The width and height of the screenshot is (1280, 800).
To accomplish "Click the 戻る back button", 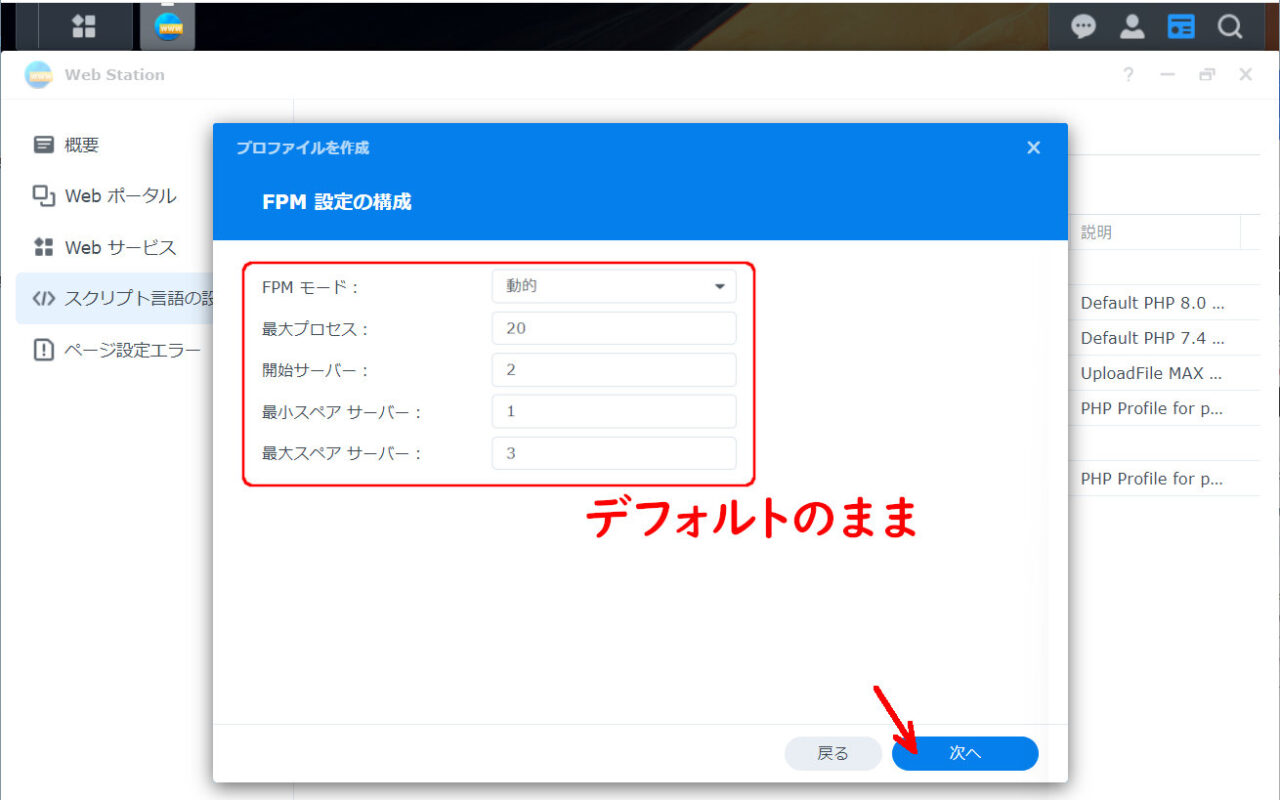I will click(833, 753).
